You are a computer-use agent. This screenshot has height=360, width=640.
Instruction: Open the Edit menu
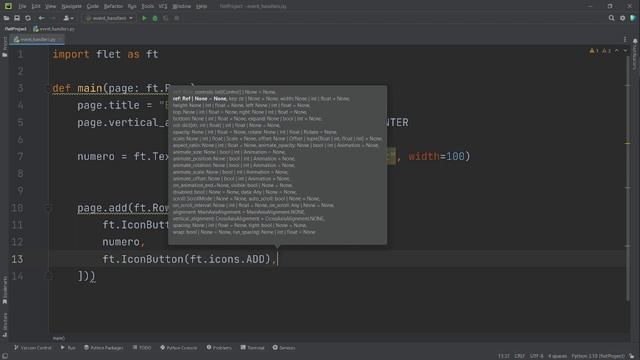coord(36,6)
